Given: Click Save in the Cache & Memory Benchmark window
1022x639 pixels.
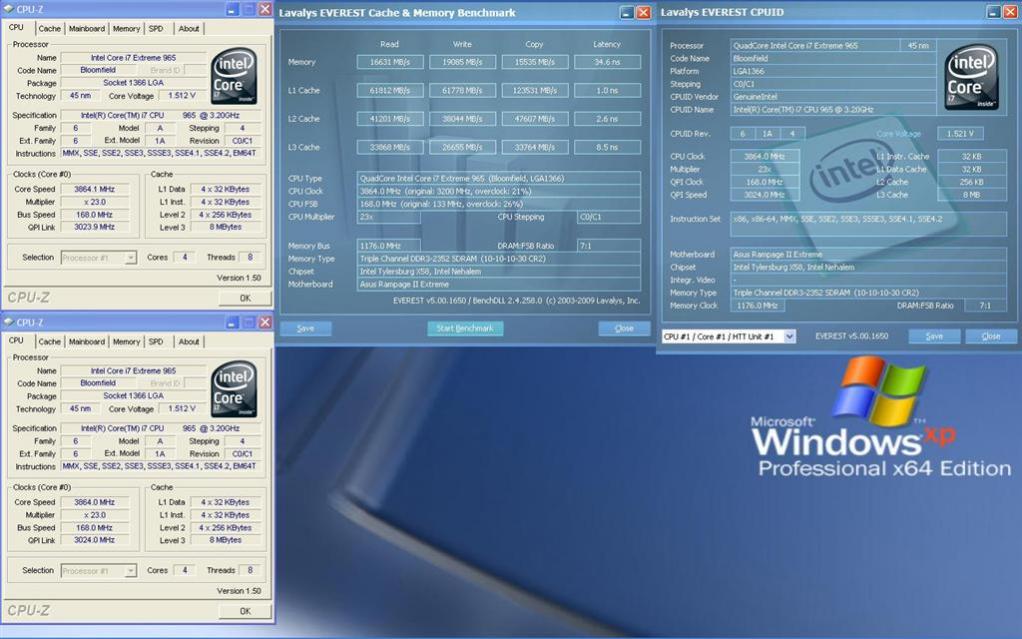Looking at the screenshot, I should pyautogui.click(x=305, y=328).
